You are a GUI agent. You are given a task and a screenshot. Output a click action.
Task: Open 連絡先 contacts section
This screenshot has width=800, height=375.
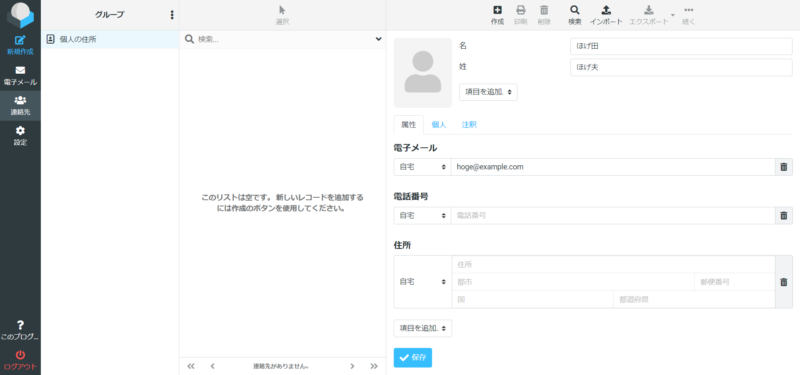[x=20, y=106]
